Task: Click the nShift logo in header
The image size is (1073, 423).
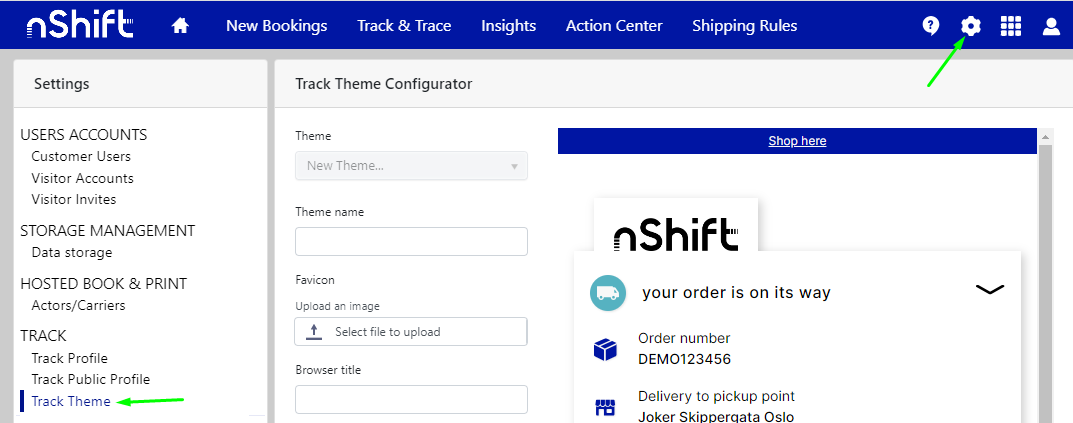Action: coord(80,26)
